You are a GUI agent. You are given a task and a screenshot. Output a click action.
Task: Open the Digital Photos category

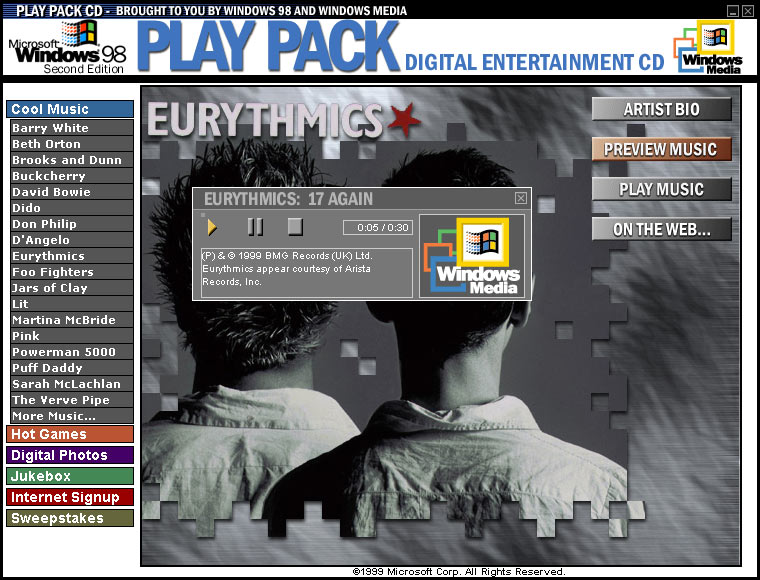coord(70,455)
